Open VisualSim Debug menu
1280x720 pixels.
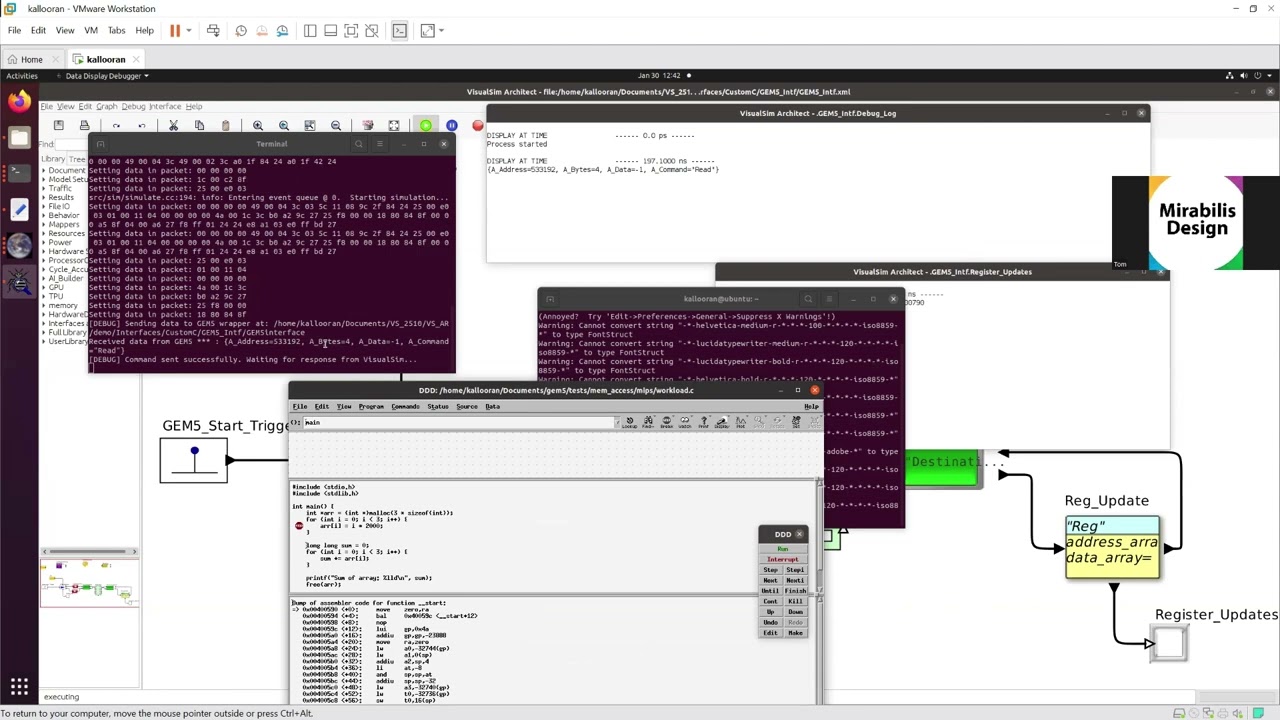(x=133, y=106)
